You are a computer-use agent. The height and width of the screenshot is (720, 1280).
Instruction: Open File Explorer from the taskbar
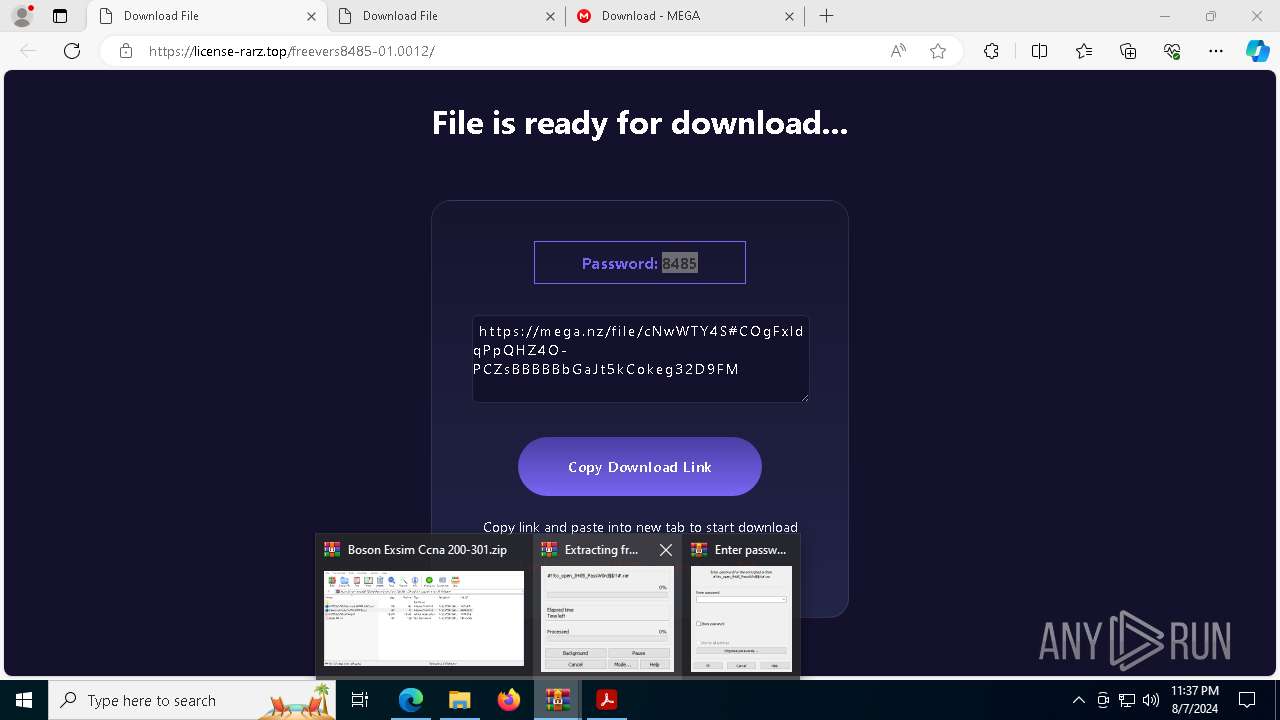[x=459, y=700]
